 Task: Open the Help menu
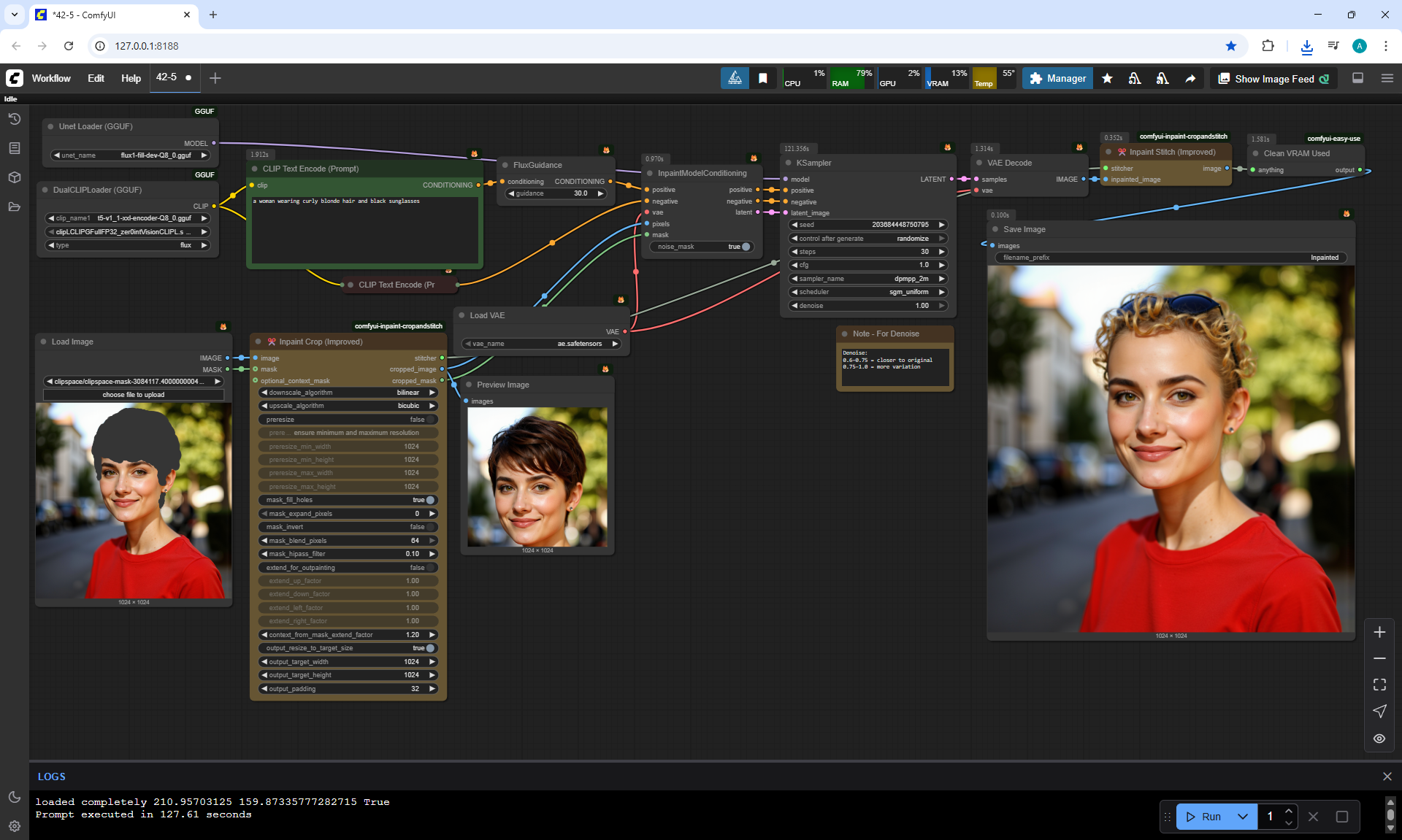click(131, 78)
